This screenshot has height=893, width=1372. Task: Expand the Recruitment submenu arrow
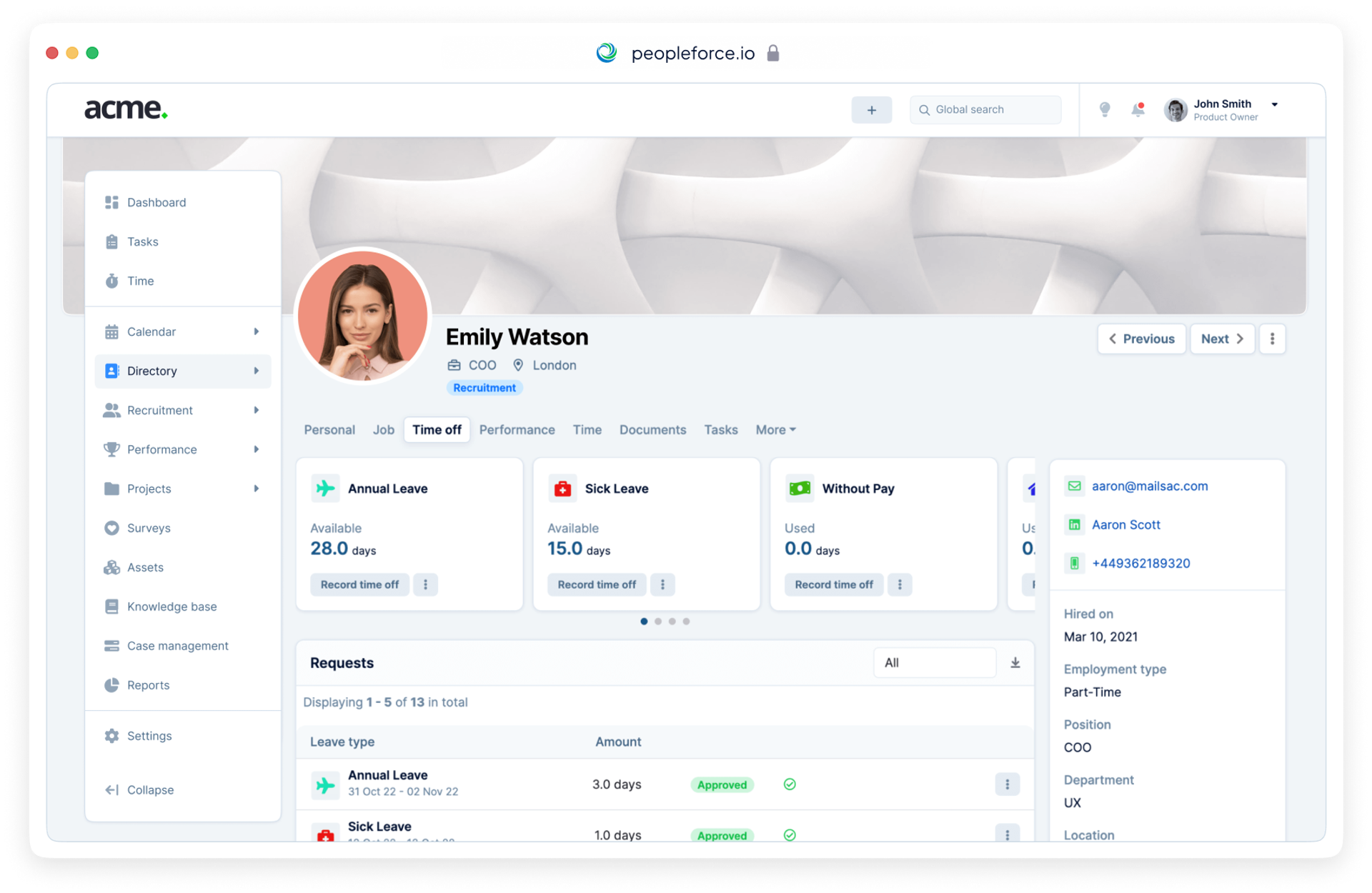pos(256,410)
